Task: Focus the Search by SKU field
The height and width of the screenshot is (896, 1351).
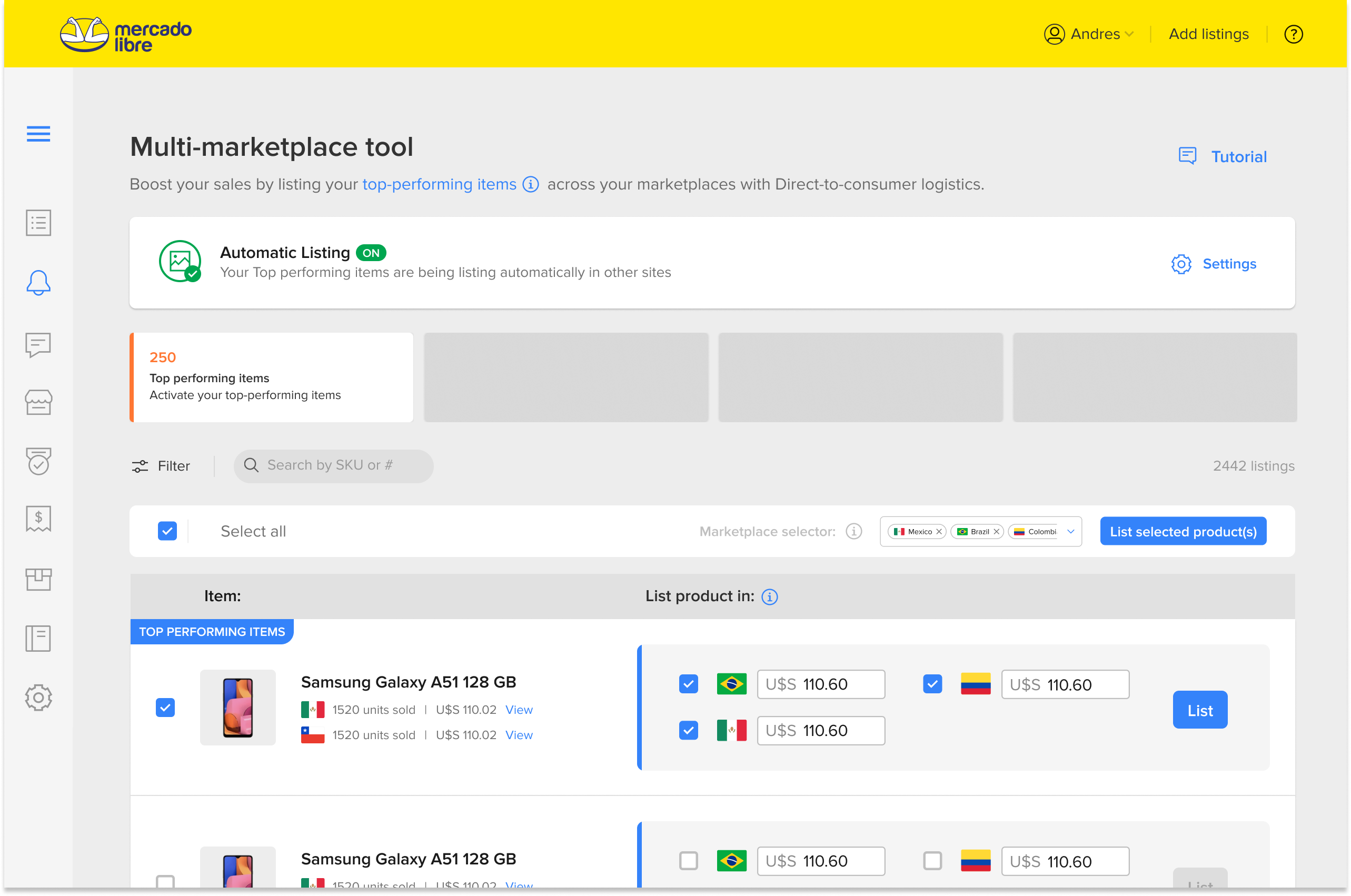Action: click(x=333, y=466)
